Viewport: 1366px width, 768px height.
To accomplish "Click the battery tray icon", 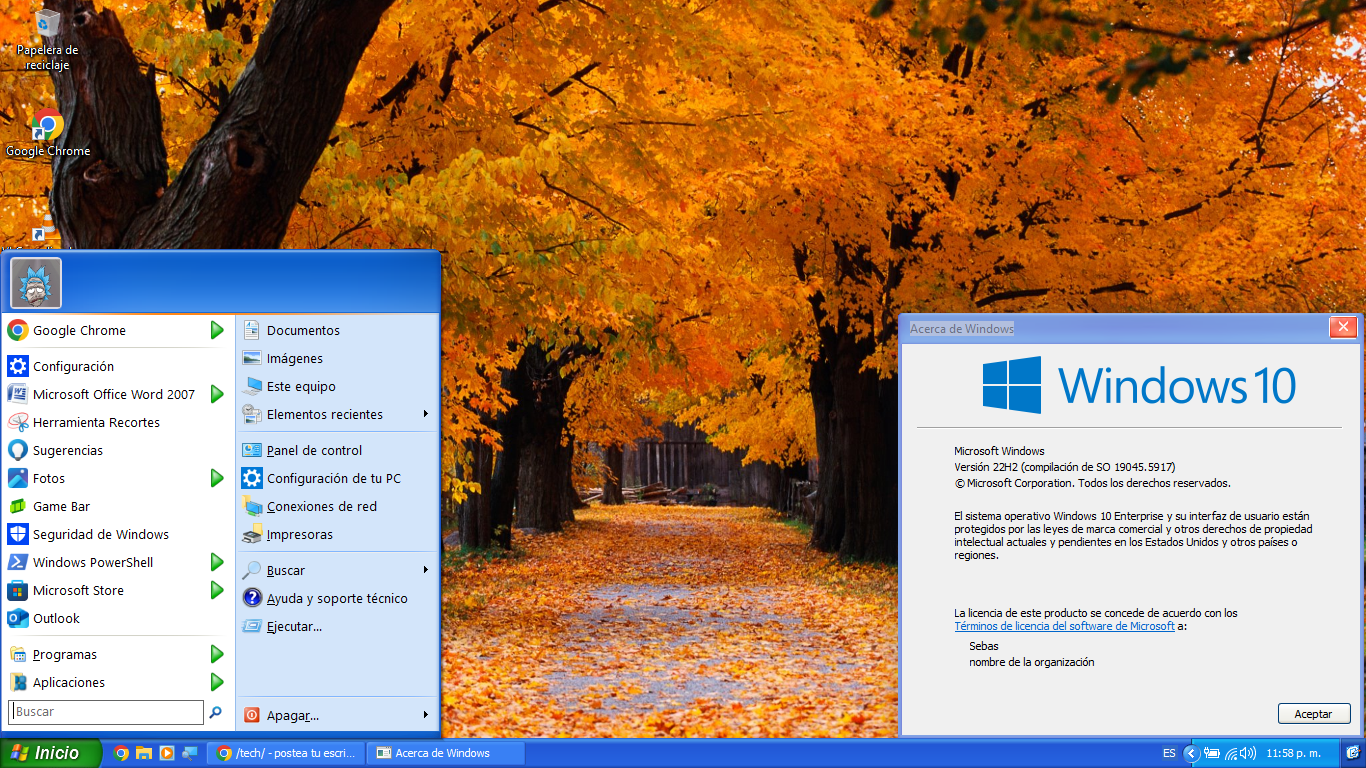I will click(x=1212, y=753).
